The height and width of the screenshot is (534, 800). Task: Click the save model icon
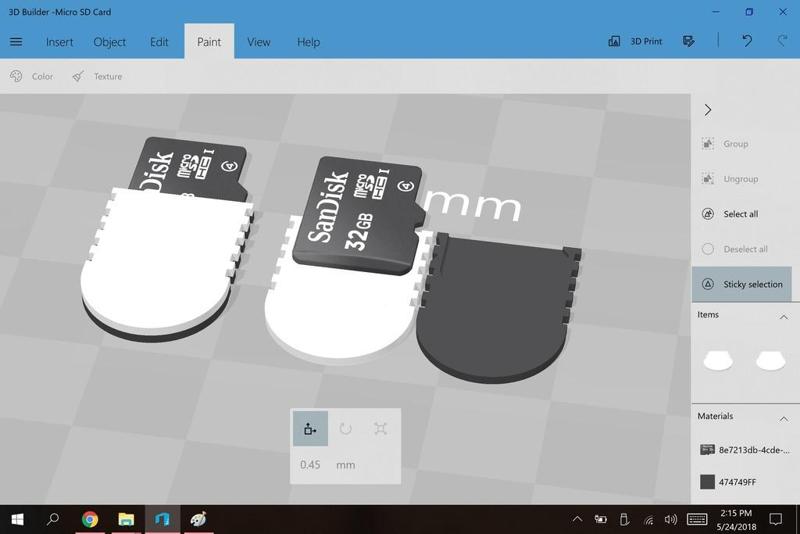click(x=688, y=41)
